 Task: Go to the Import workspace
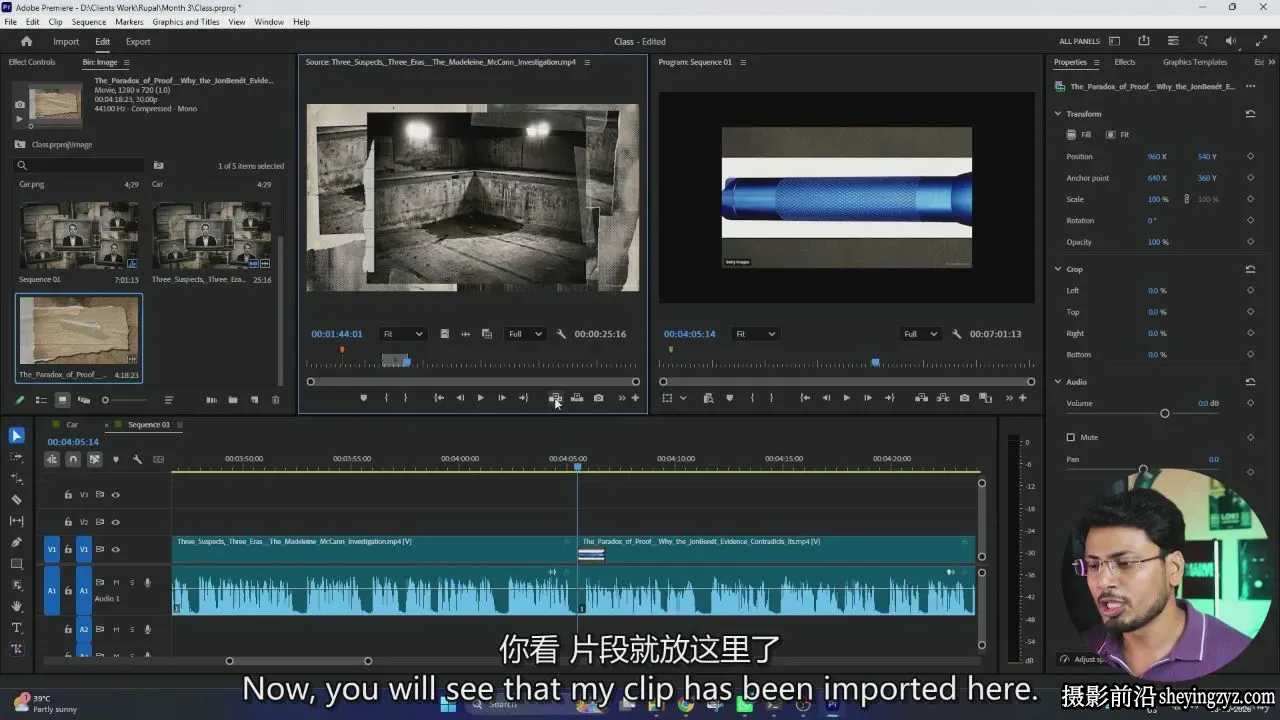[66, 42]
